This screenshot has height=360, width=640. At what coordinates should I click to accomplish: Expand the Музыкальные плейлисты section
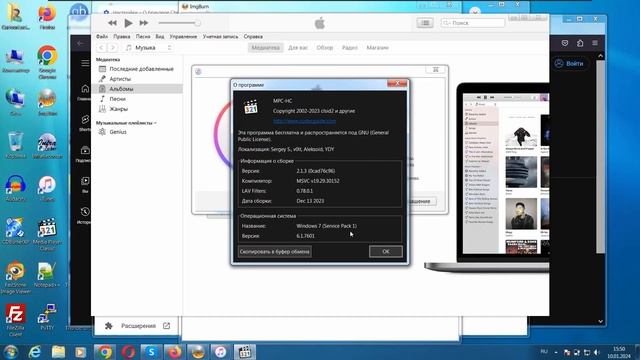[x=126, y=123]
